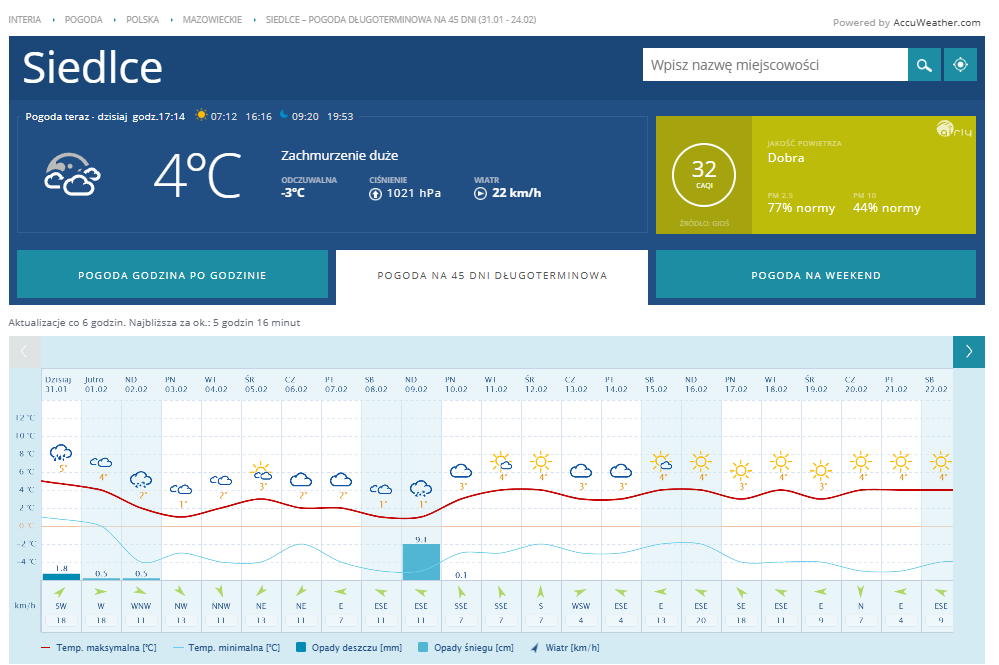Screen dimensions: 999x665
Task: Click the SW wind arrow for today
Action: point(61,593)
